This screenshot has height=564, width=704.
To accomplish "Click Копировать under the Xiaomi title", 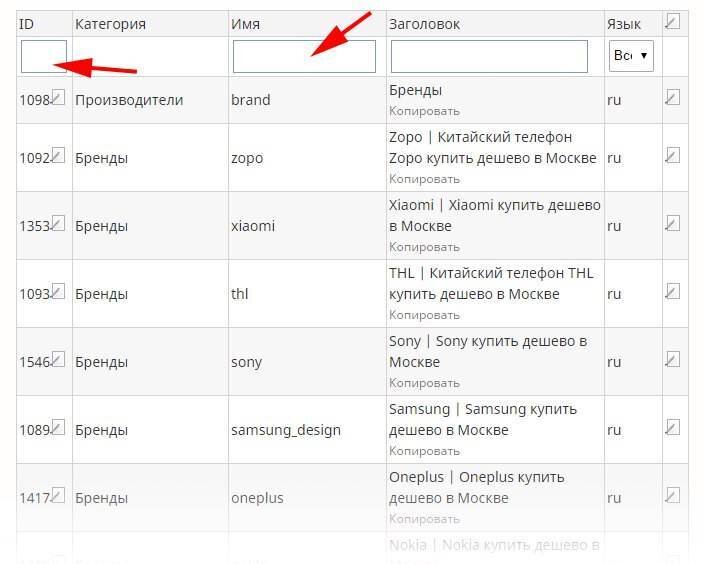I will click(x=424, y=247).
